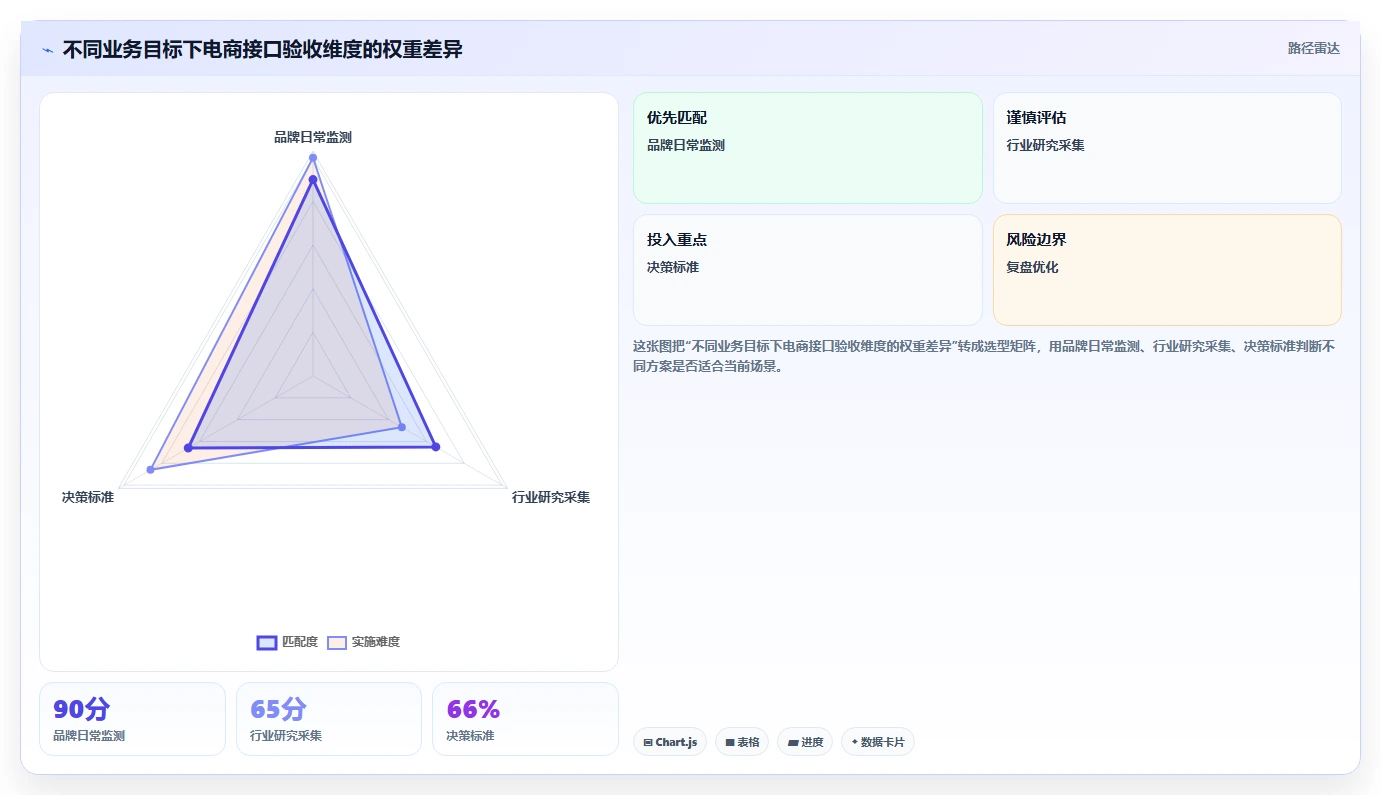Click the 表格 tag icon
Viewport: 1381px width, 795px height.
(x=730, y=743)
